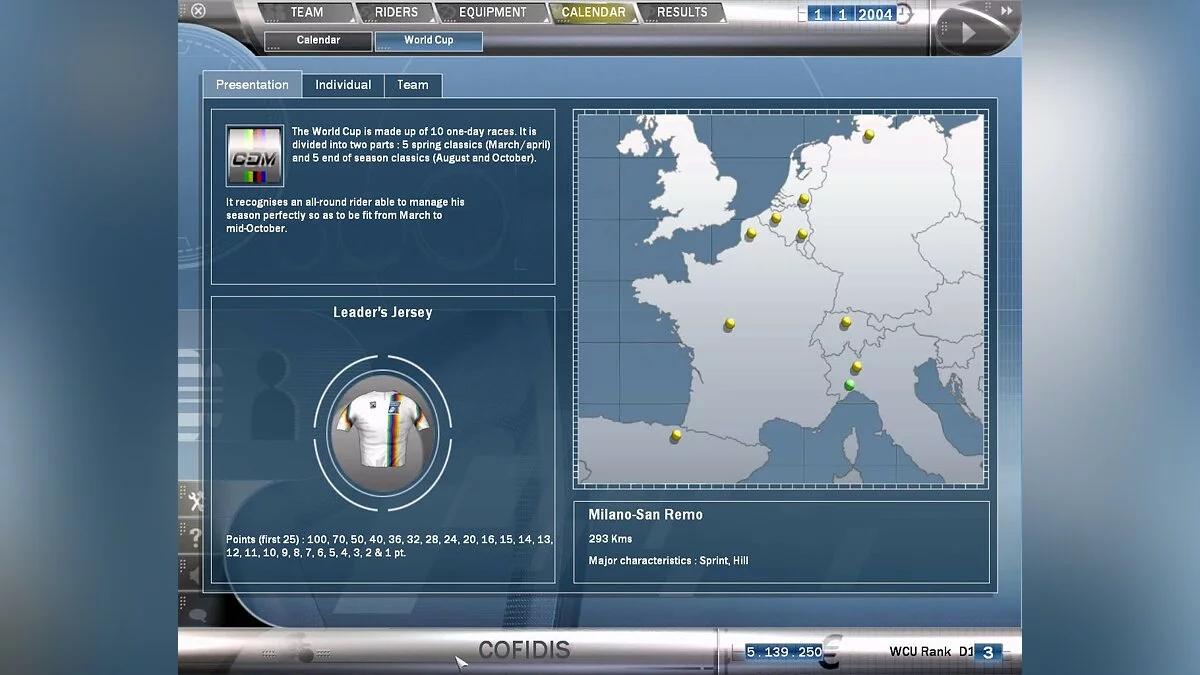Select the green Milano-San Remo map marker
The width and height of the screenshot is (1200, 675).
[850, 385]
